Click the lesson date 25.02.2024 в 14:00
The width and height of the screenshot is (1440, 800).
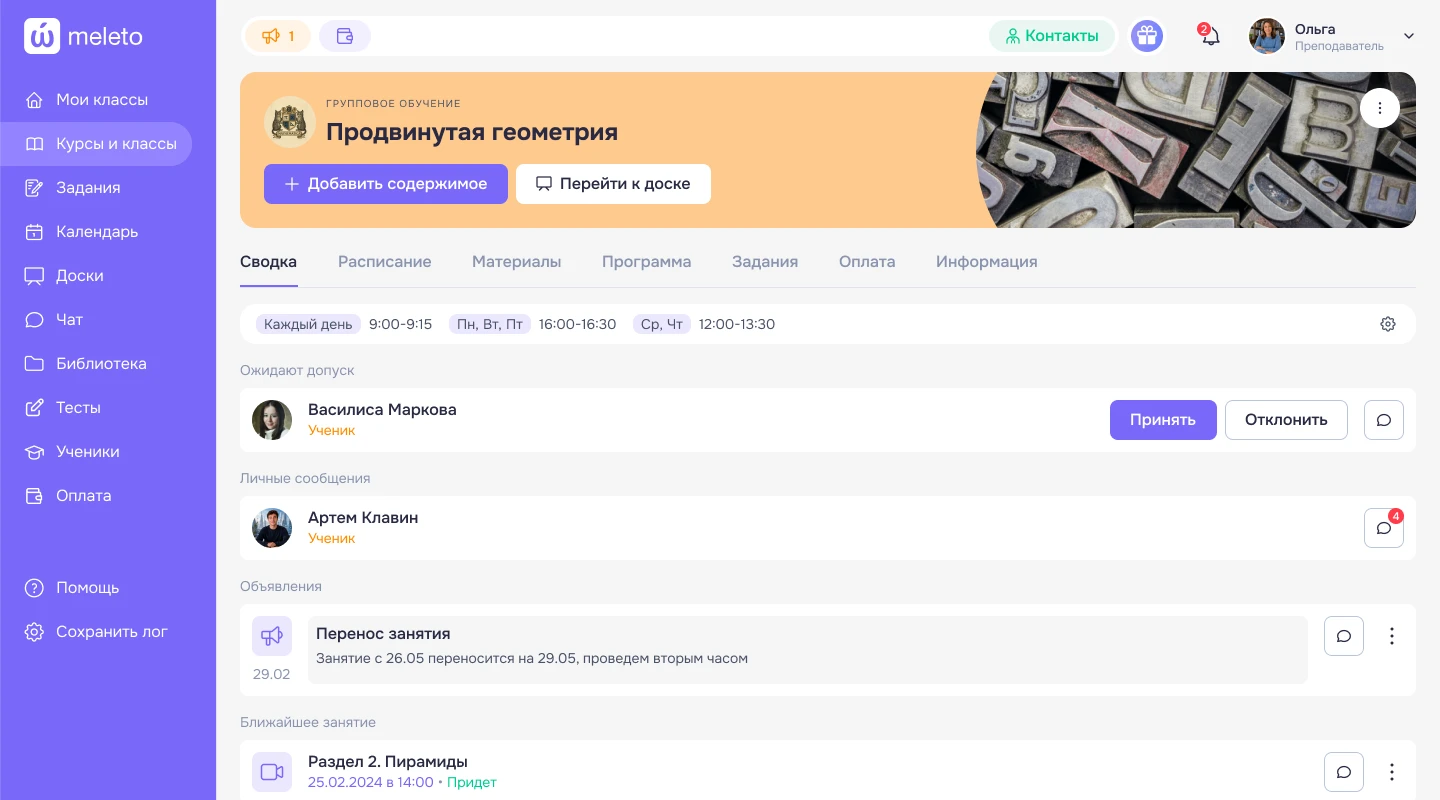371,782
